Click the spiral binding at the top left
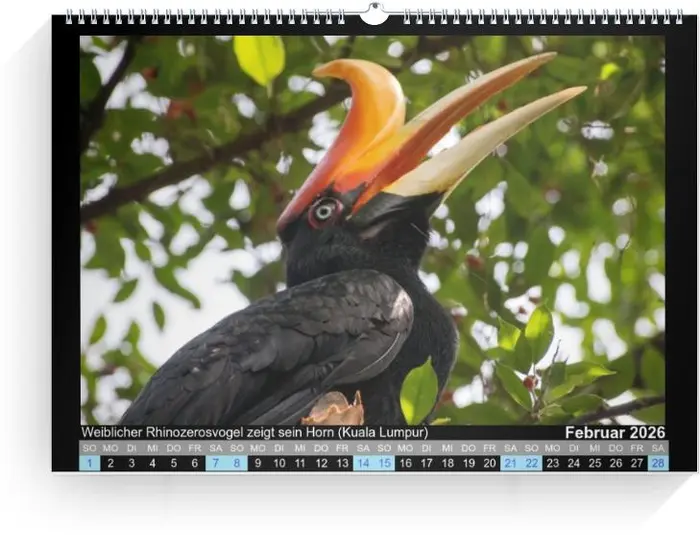 [x=200, y=17]
